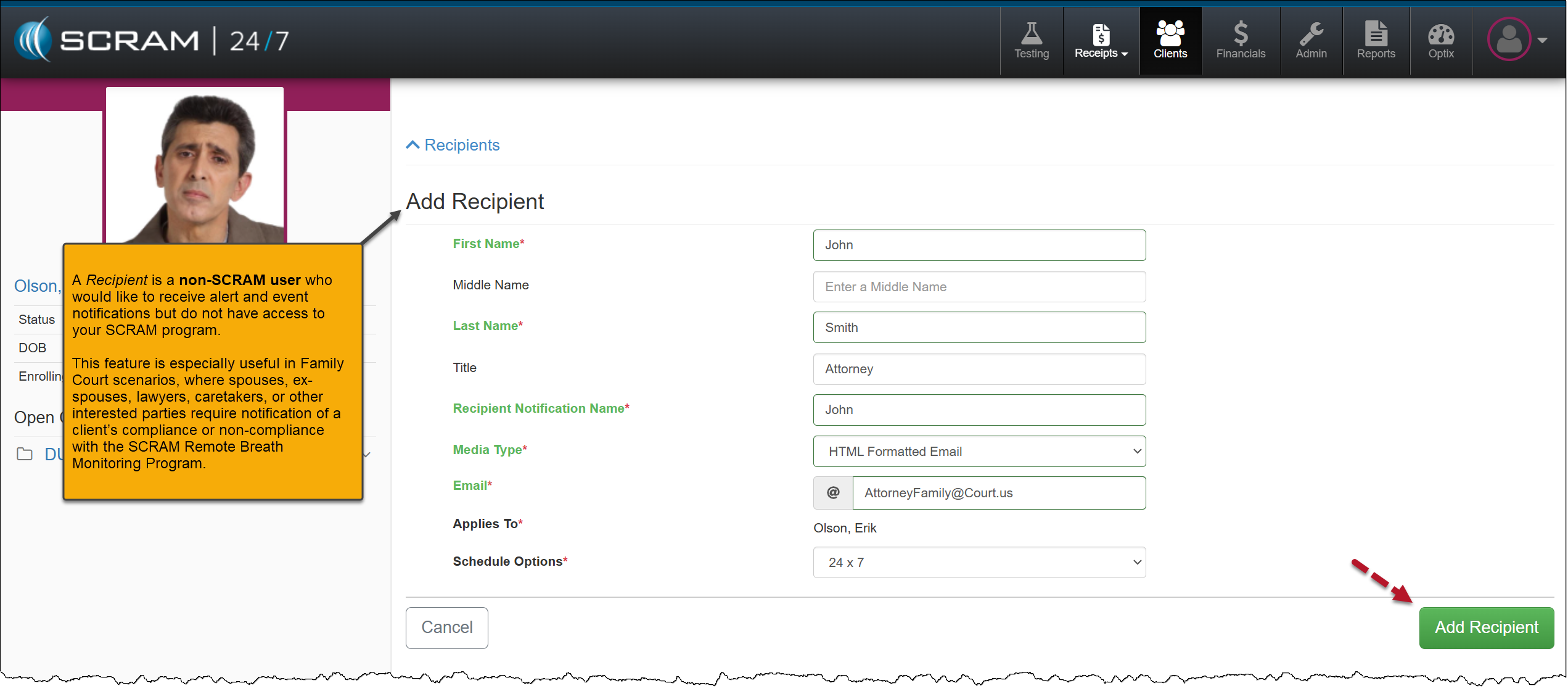The image size is (1568, 691).
Task: Open the Schedule Options dropdown
Action: [x=979, y=562]
